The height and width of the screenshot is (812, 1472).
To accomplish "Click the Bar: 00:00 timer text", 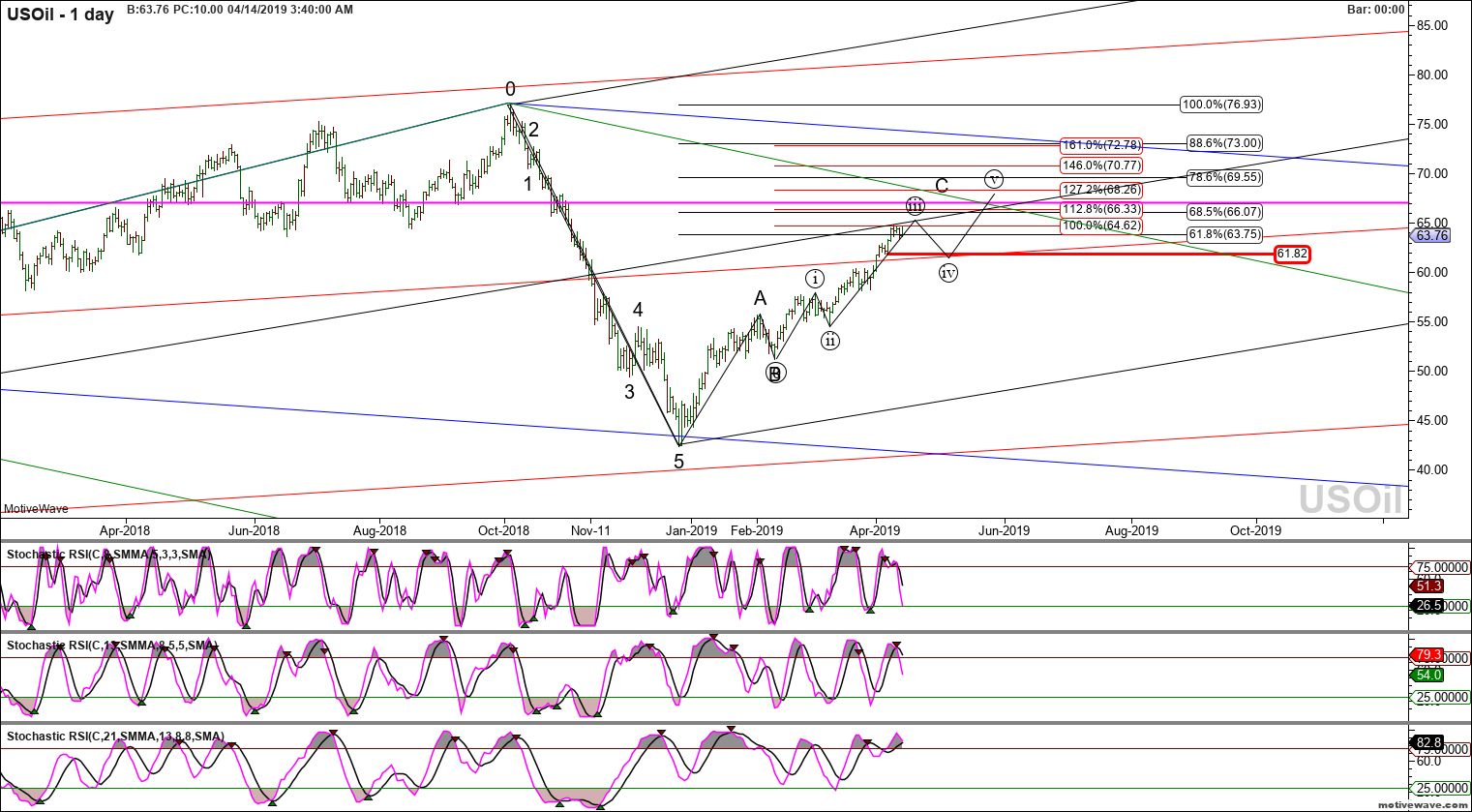I will (x=1376, y=10).
